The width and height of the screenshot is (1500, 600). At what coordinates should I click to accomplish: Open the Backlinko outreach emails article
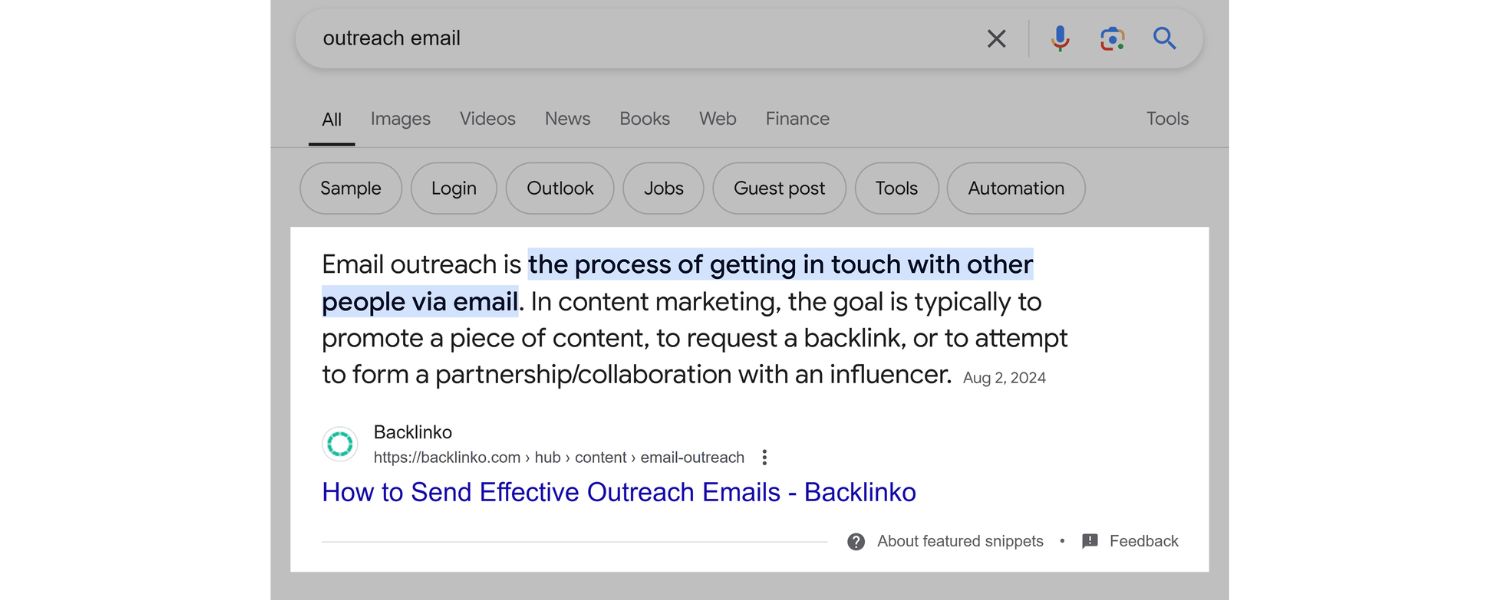point(619,491)
